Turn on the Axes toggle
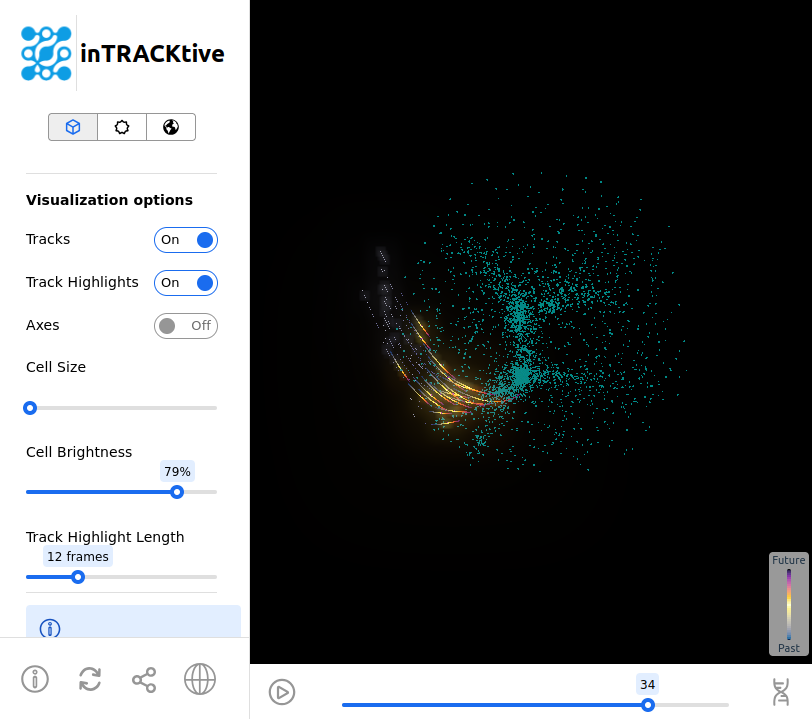812x719 pixels. point(186,326)
